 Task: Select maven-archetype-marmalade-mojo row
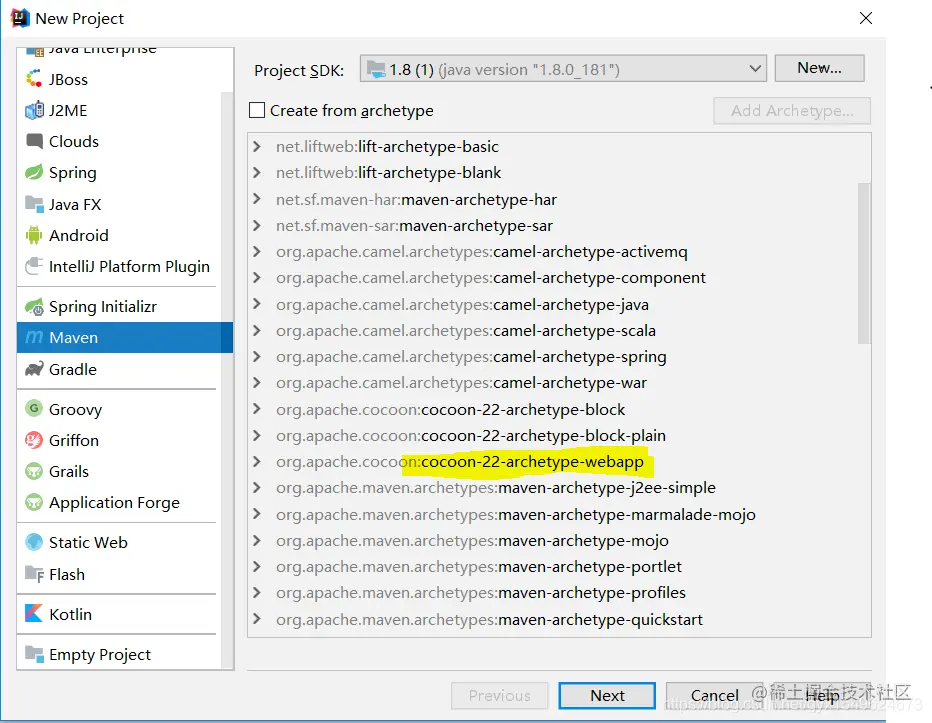(559, 514)
